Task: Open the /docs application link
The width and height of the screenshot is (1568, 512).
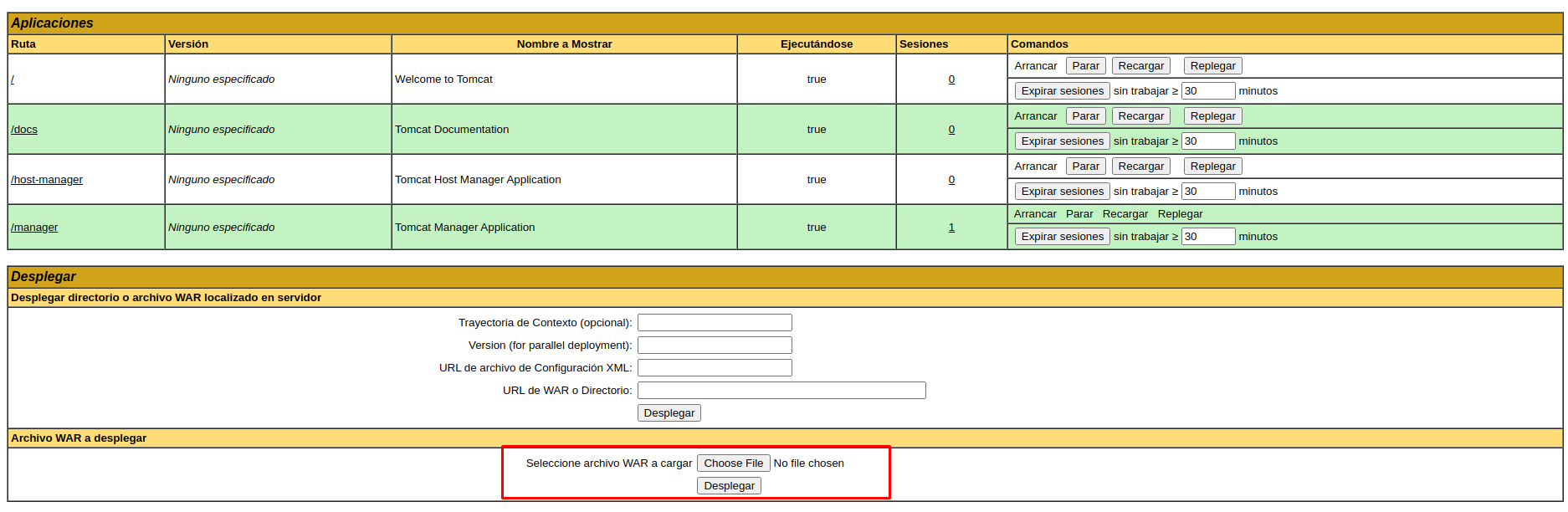Action: coord(24,130)
